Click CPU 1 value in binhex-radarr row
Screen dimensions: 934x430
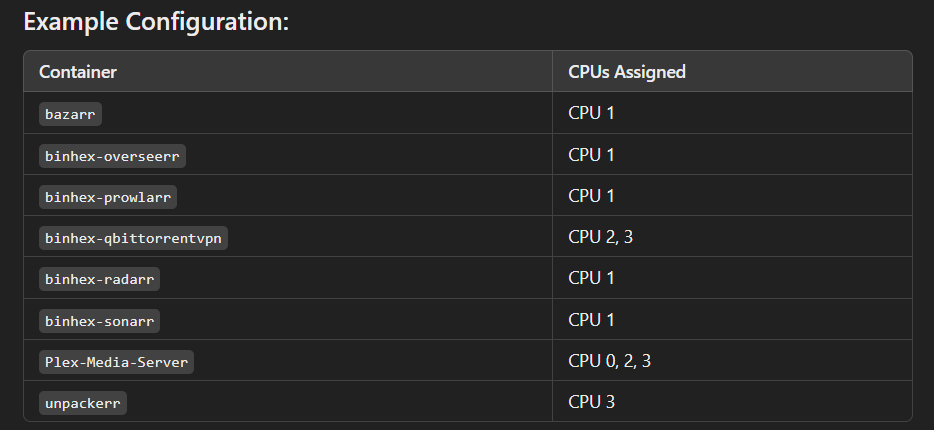pos(591,278)
